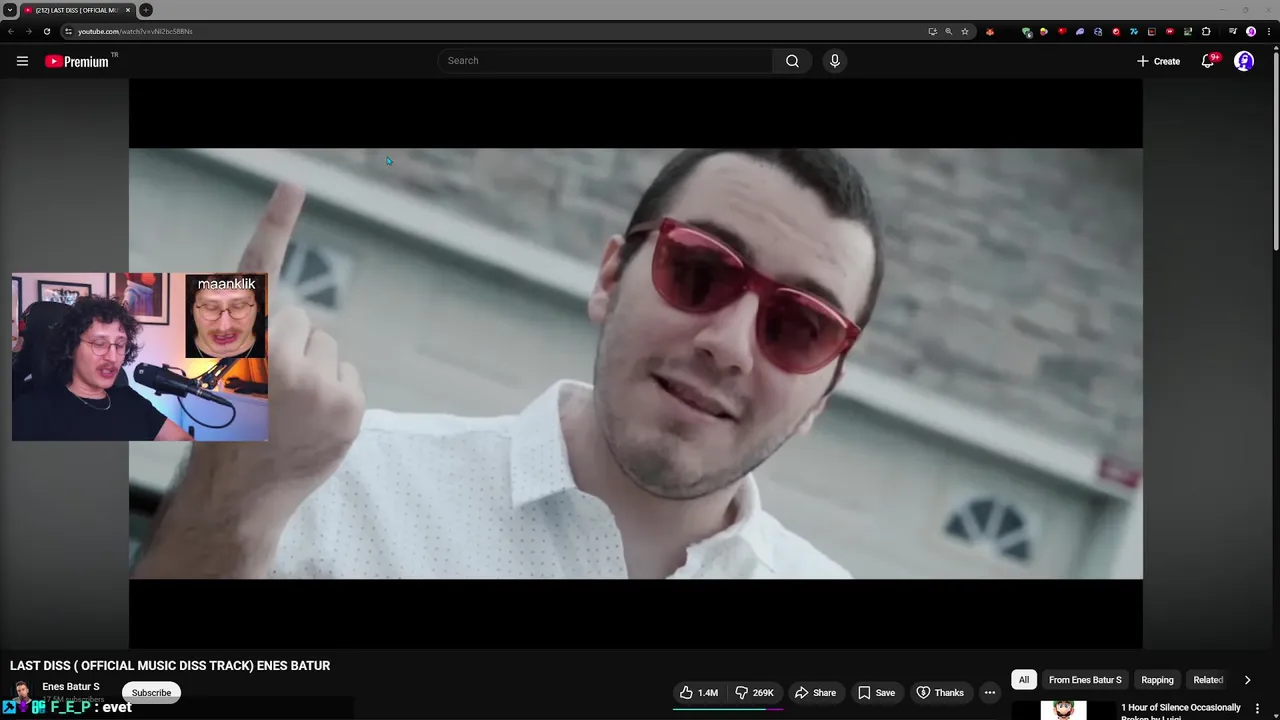This screenshot has width=1280, height=720.
Task: Subscribe to Enes Batur S
Action: point(151,693)
